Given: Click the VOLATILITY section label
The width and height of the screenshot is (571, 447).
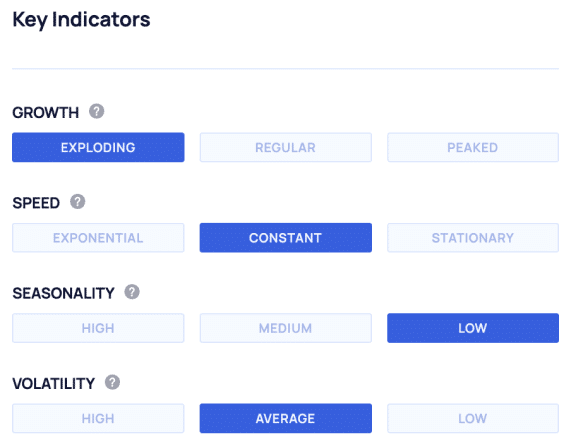Looking at the screenshot, I should coord(54,384).
